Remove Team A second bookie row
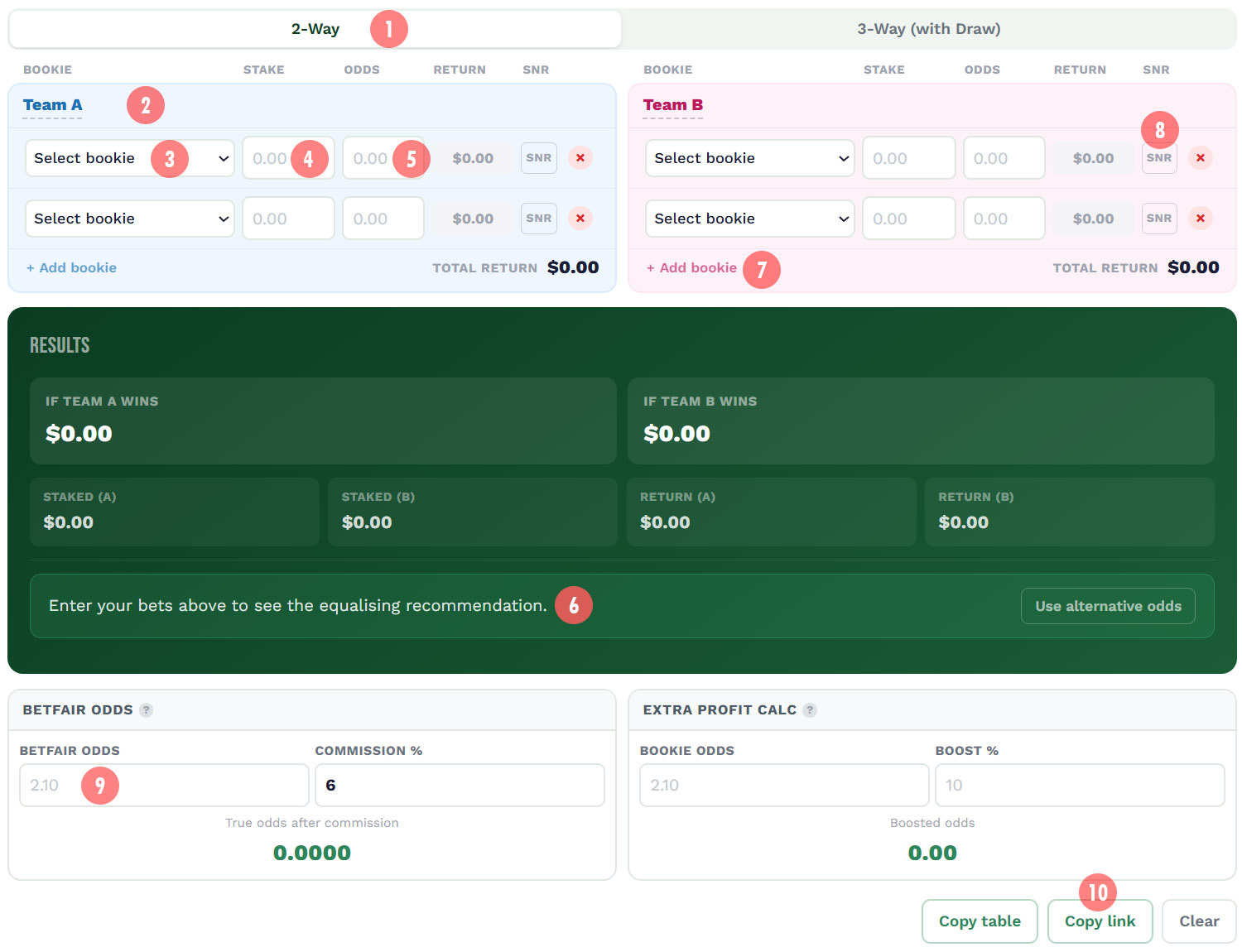Image resolution: width=1242 pixels, height=952 pixels. (580, 219)
